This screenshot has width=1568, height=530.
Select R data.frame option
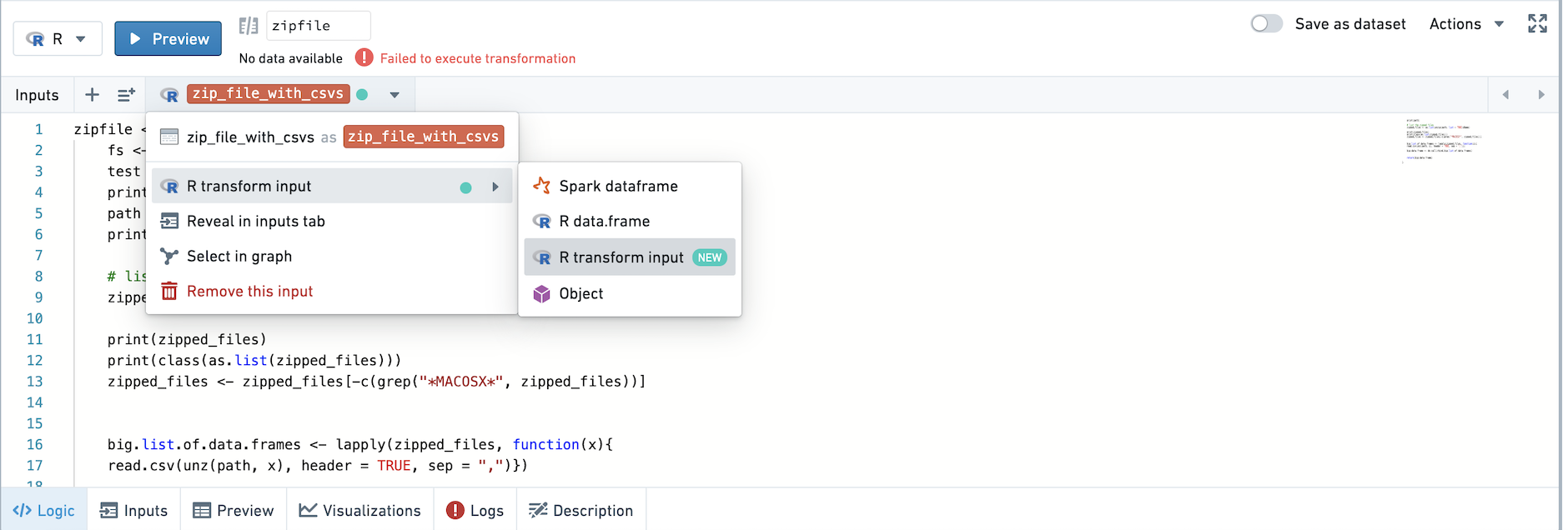(630, 221)
